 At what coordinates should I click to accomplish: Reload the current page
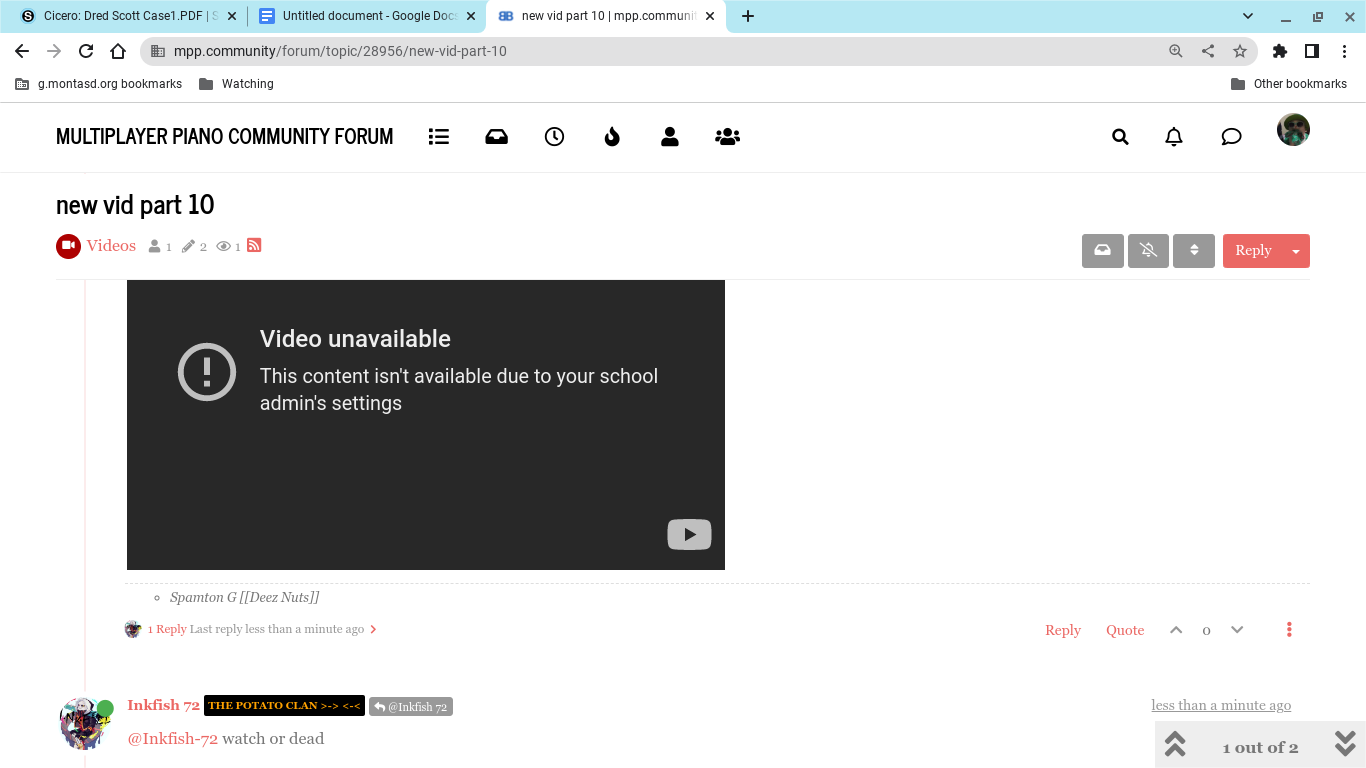pos(86,51)
